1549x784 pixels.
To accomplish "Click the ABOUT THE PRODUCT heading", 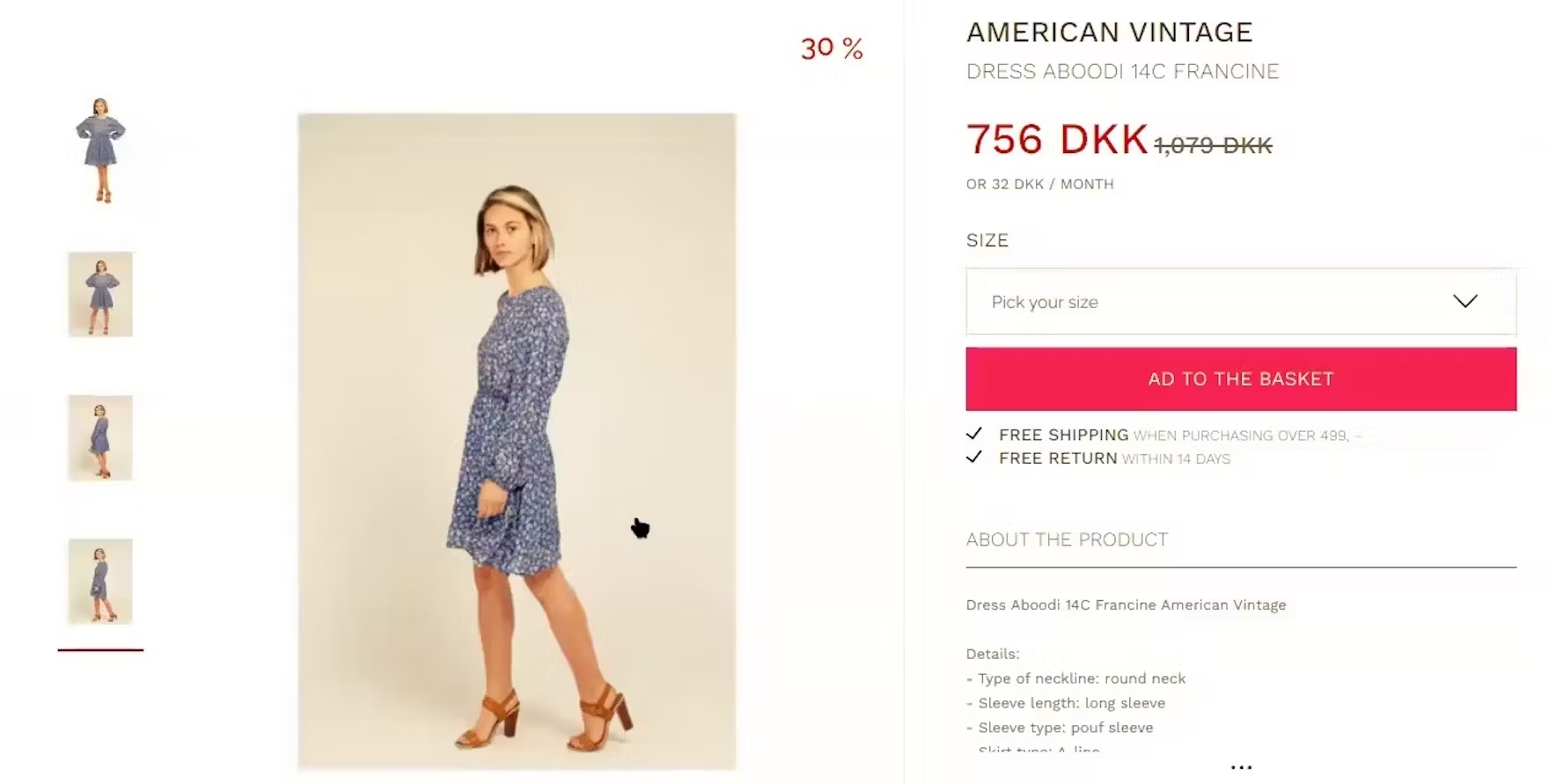I will (1067, 539).
